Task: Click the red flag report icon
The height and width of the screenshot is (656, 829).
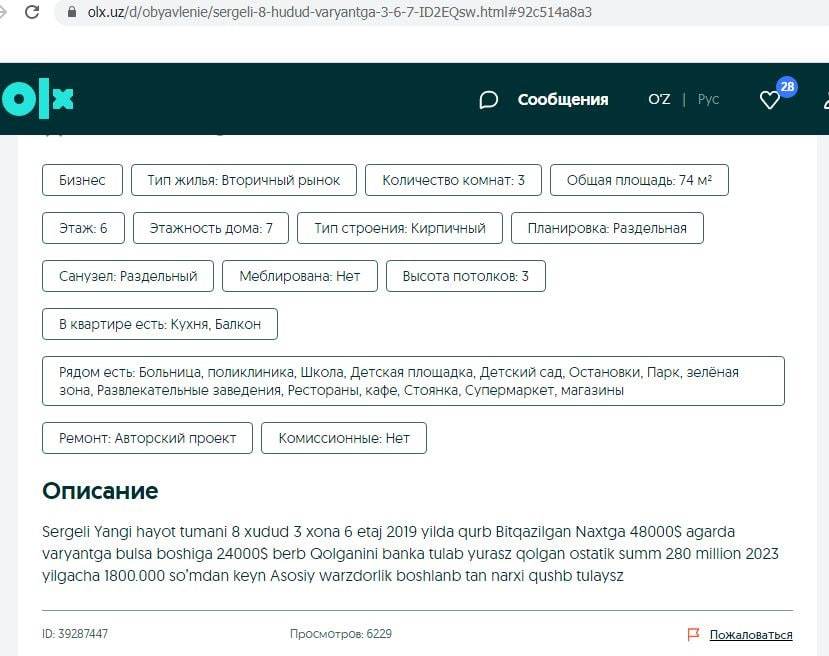Action: (693, 635)
